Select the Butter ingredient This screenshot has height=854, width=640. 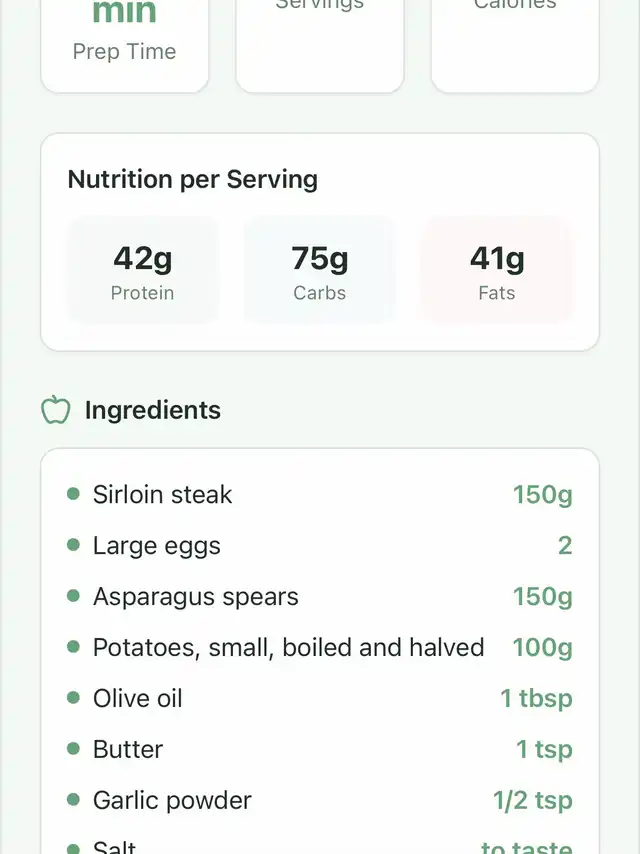click(127, 750)
